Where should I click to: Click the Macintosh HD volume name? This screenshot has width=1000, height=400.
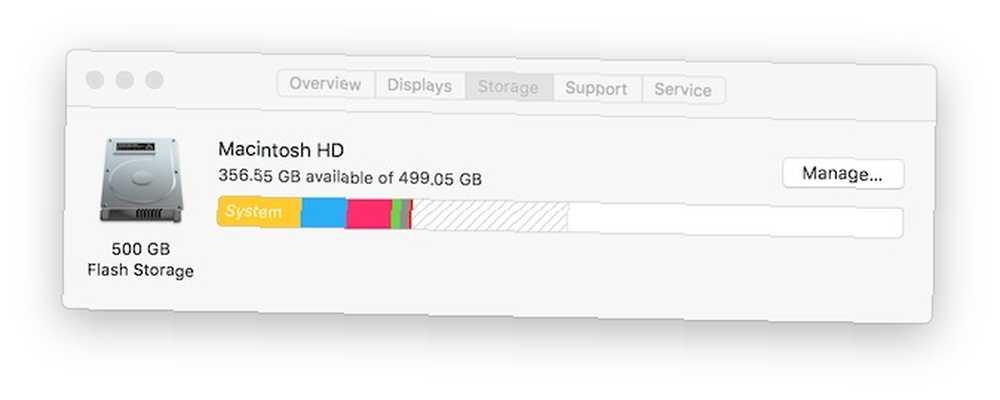(281, 150)
